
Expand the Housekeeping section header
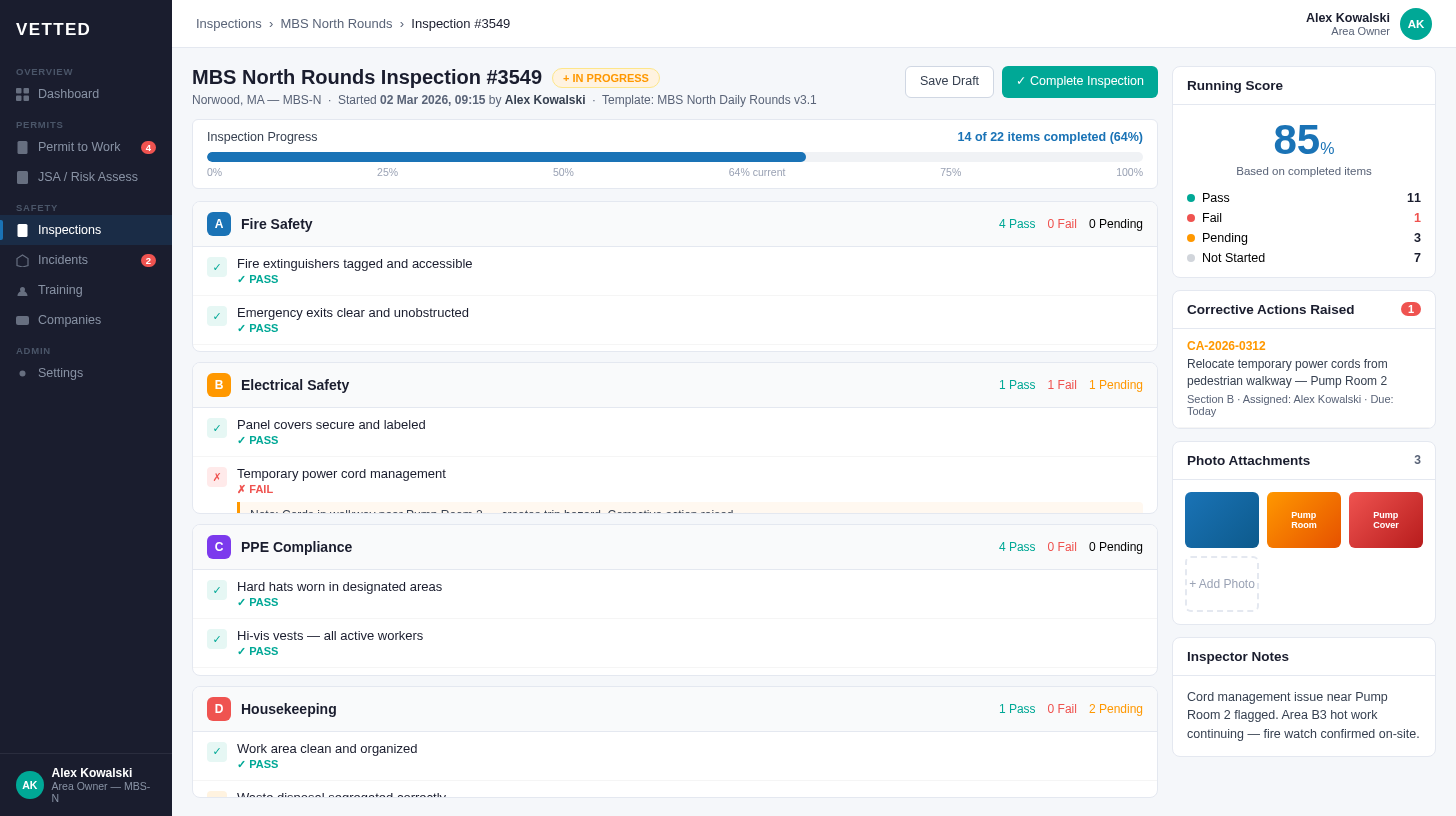coord(674,709)
